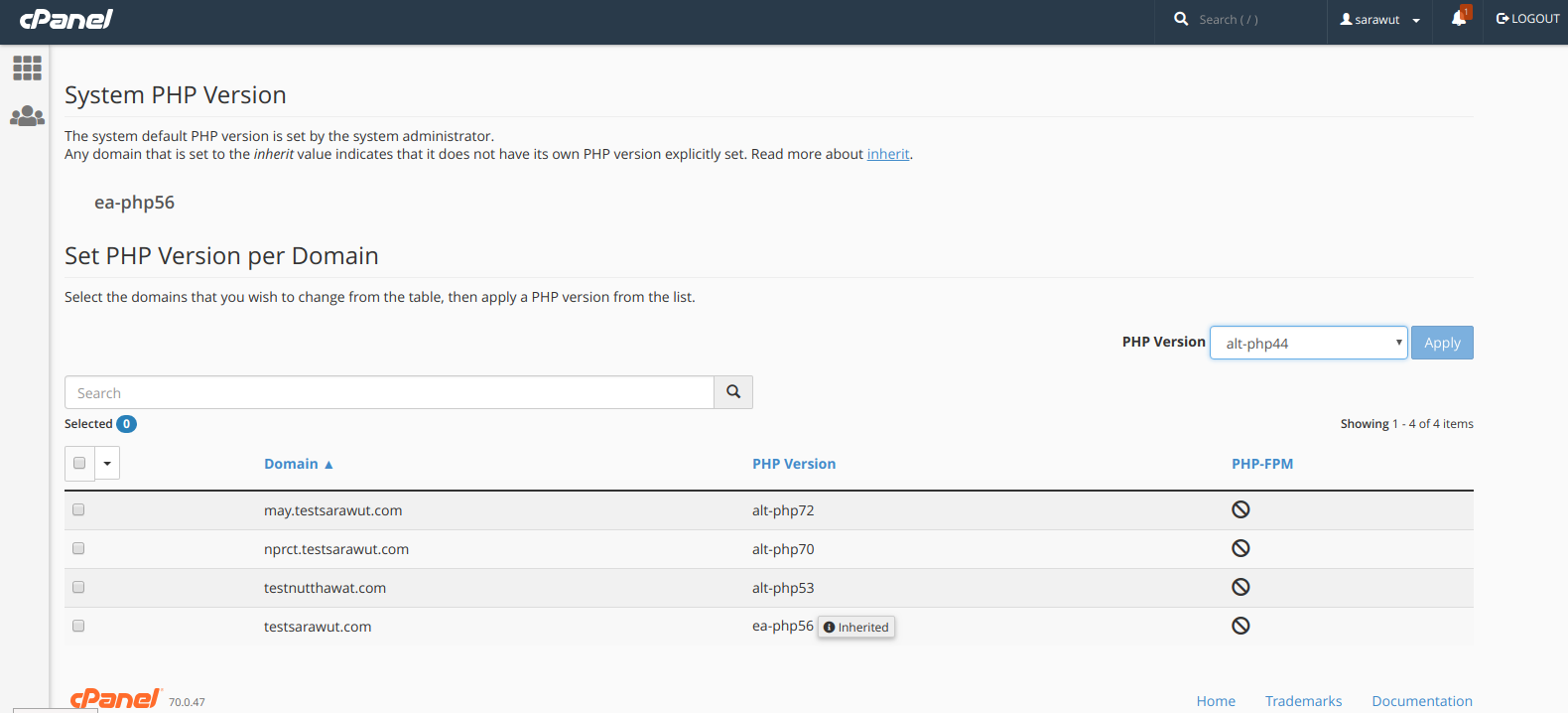
Task: Click into the domain Search field
Action: (x=389, y=392)
